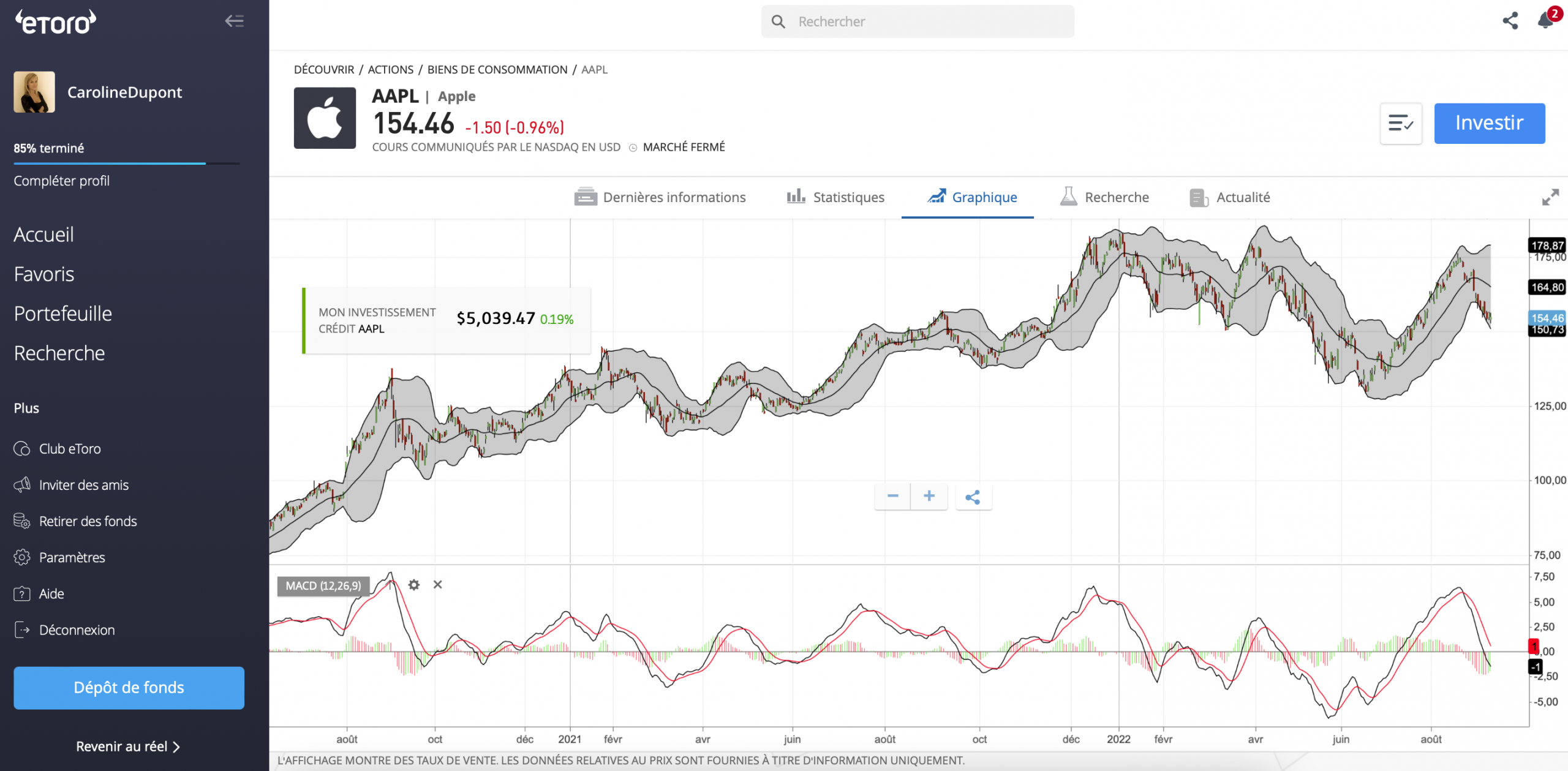Click the share icon in top bar

1510,21
